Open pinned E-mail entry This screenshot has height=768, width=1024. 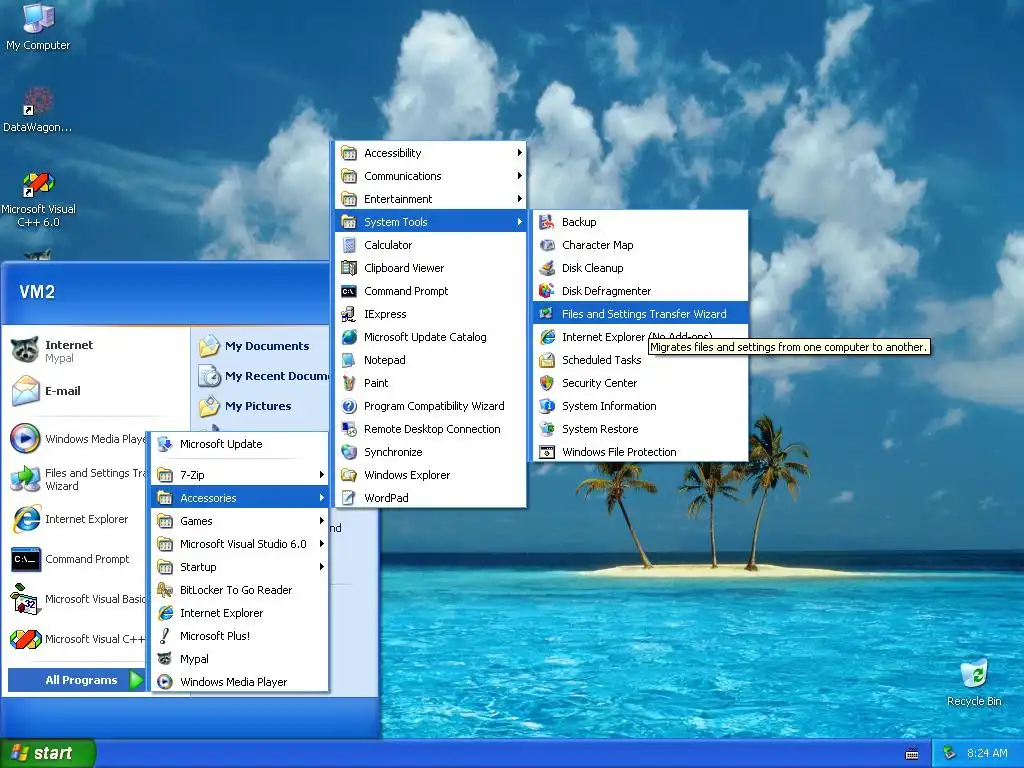[97, 391]
